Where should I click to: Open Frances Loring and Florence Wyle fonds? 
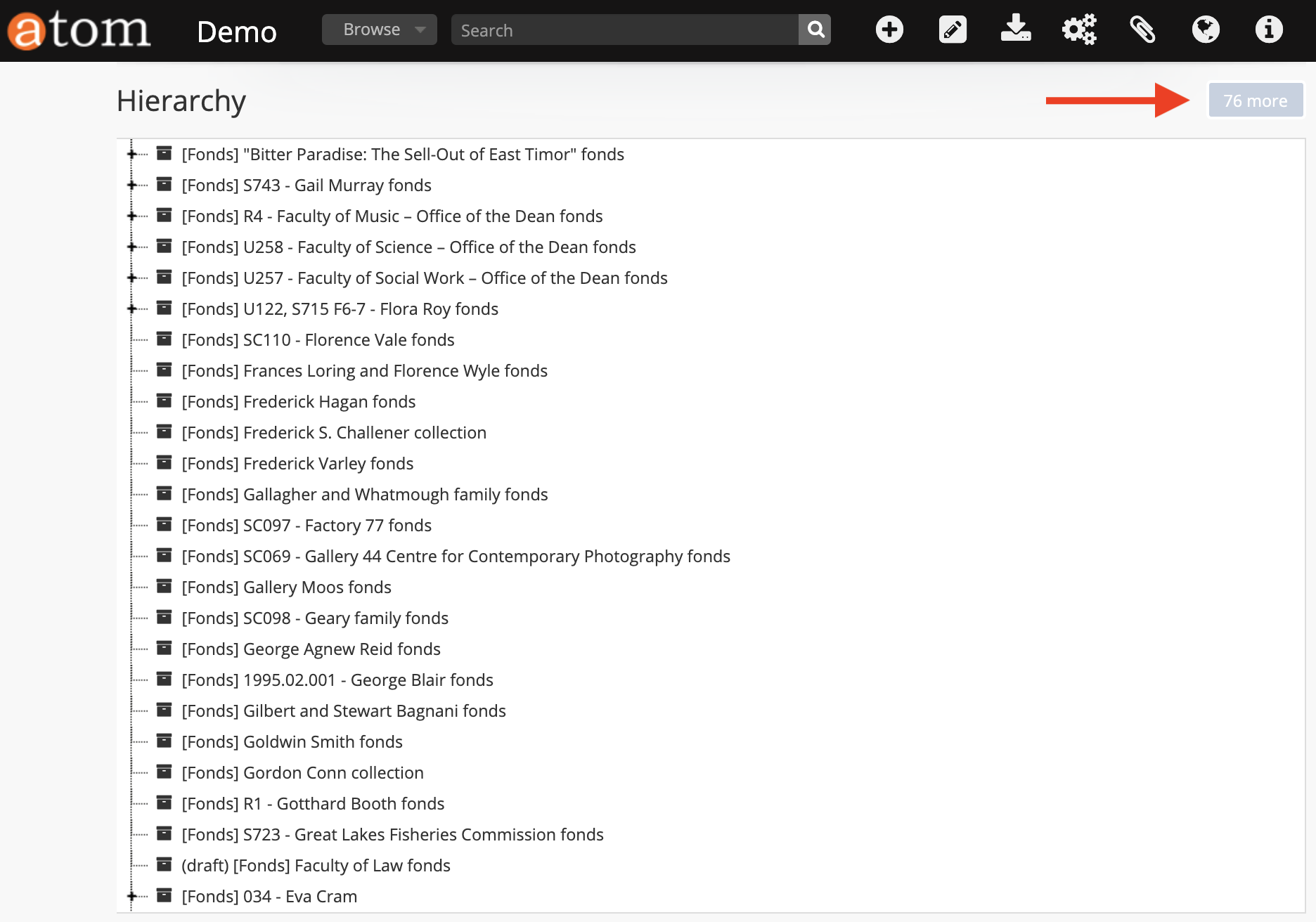(x=364, y=370)
